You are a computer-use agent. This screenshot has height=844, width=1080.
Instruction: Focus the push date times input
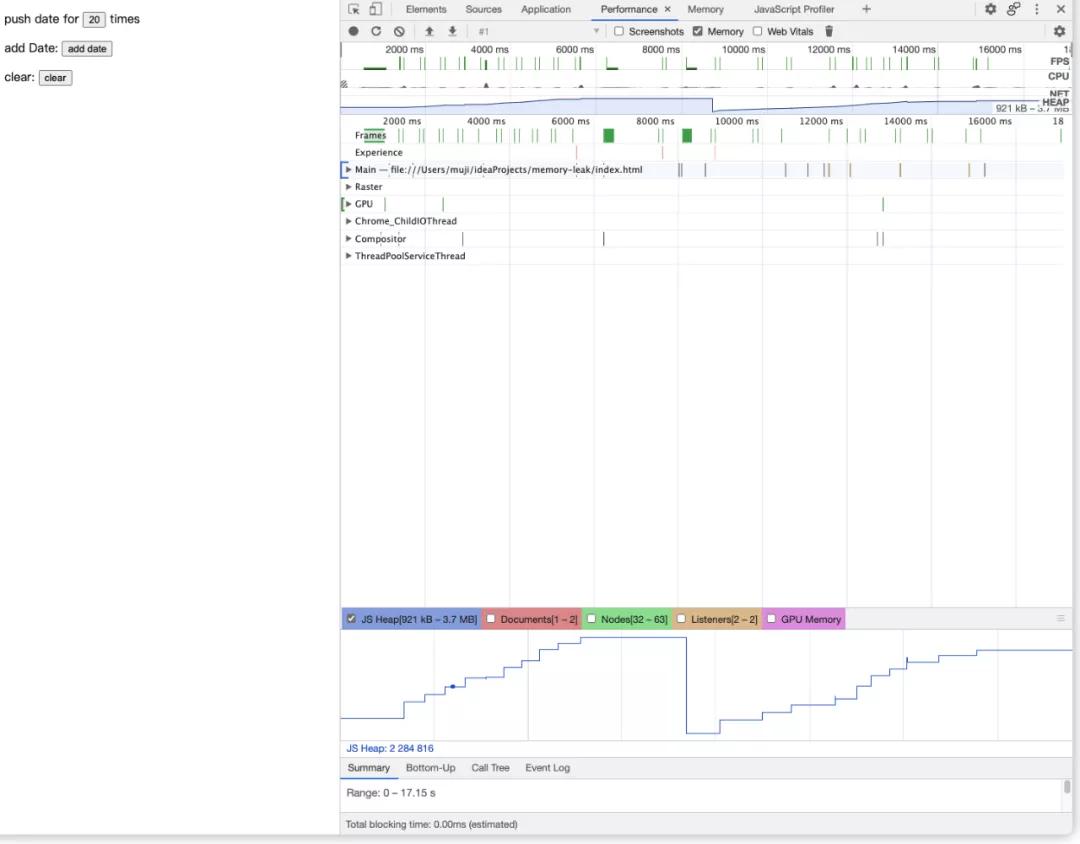(94, 19)
